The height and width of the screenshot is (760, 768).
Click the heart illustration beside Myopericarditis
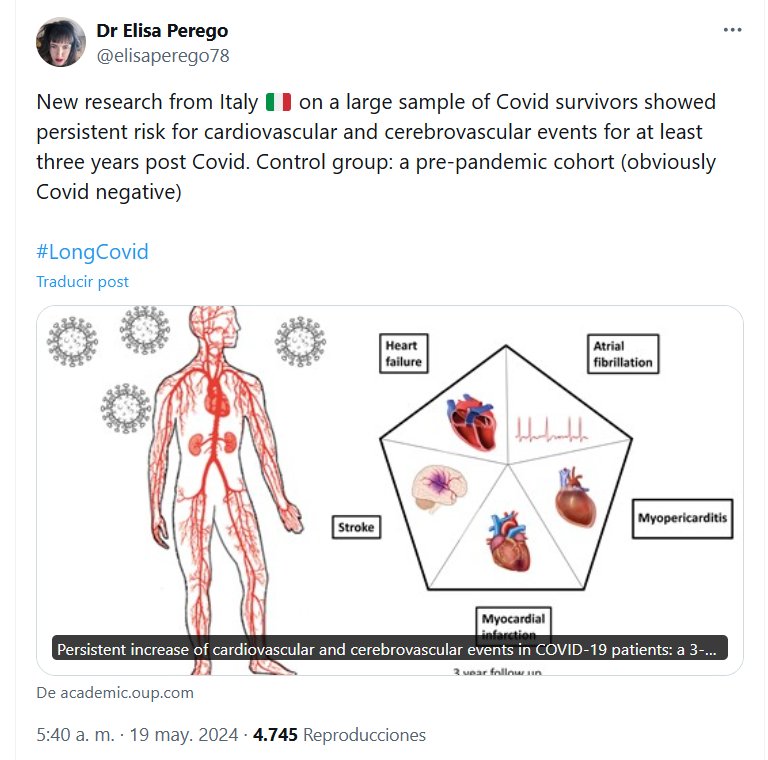[576, 498]
